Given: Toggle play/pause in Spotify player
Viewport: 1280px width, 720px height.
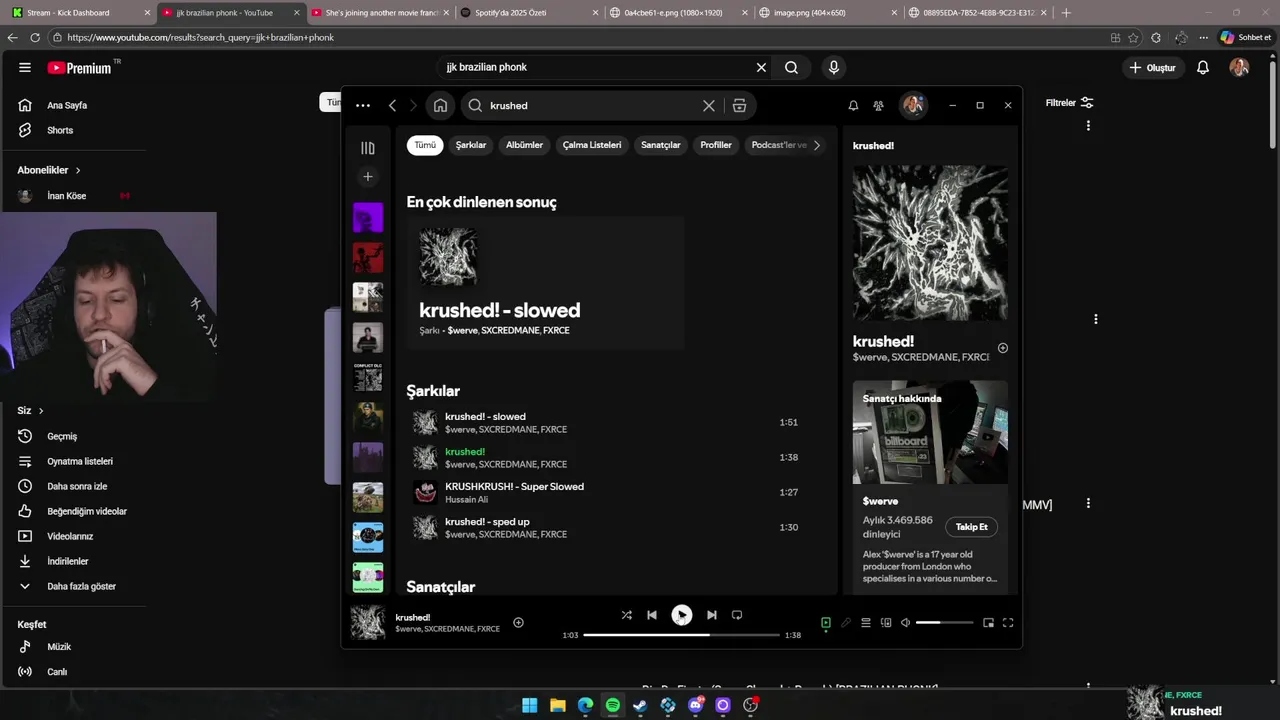Looking at the screenshot, I should [681, 615].
